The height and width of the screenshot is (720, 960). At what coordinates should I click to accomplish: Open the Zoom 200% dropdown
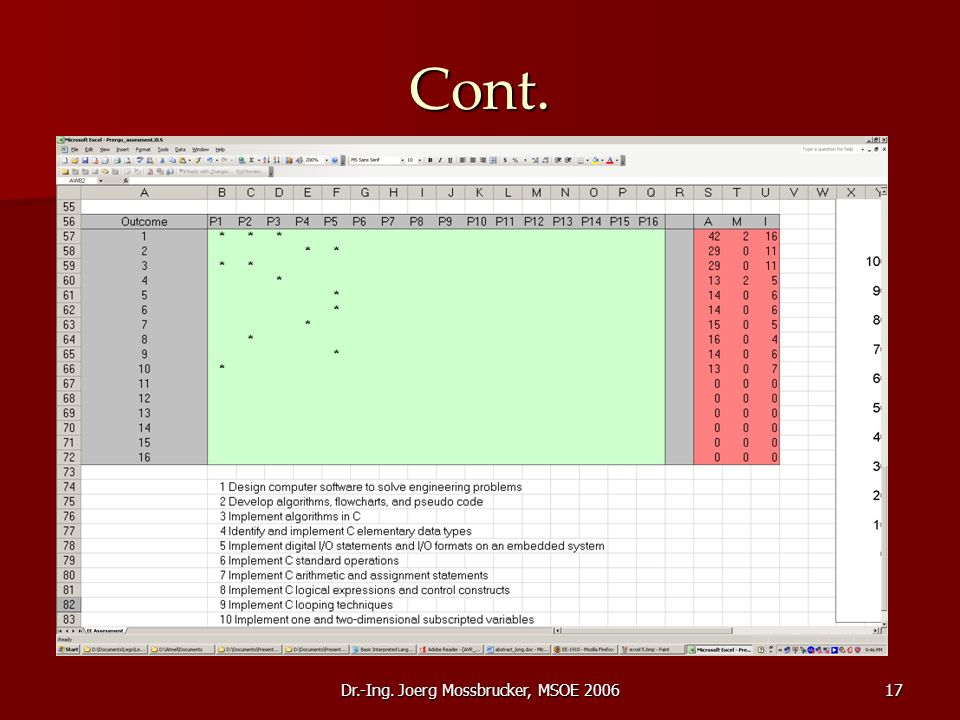326,160
